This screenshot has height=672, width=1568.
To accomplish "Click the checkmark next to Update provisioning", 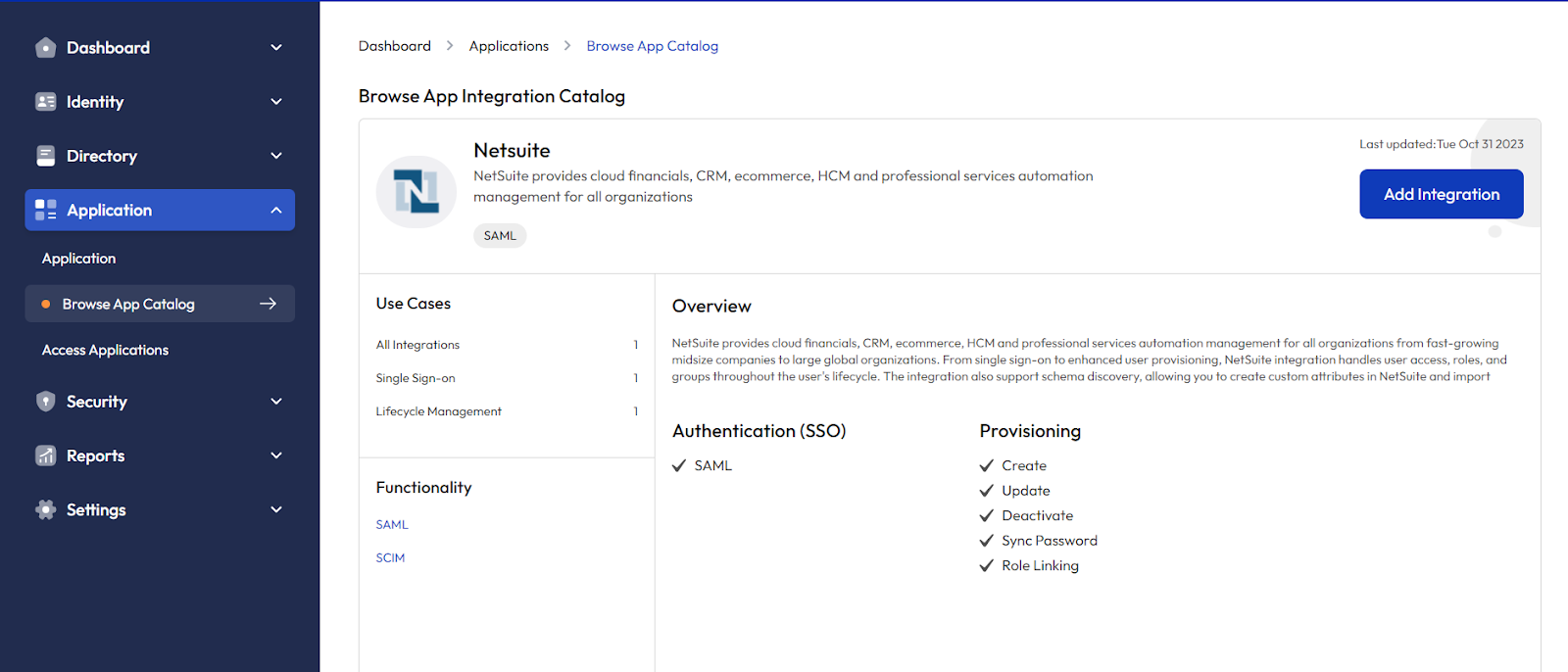I will click(x=987, y=491).
